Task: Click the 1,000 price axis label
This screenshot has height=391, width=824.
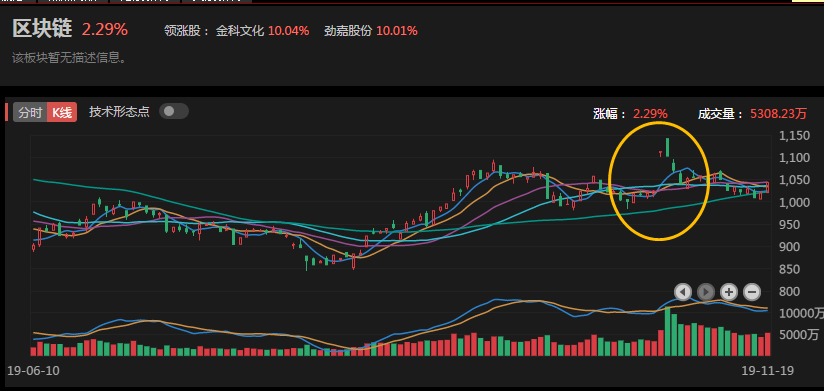Action: click(x=794, y=202)
